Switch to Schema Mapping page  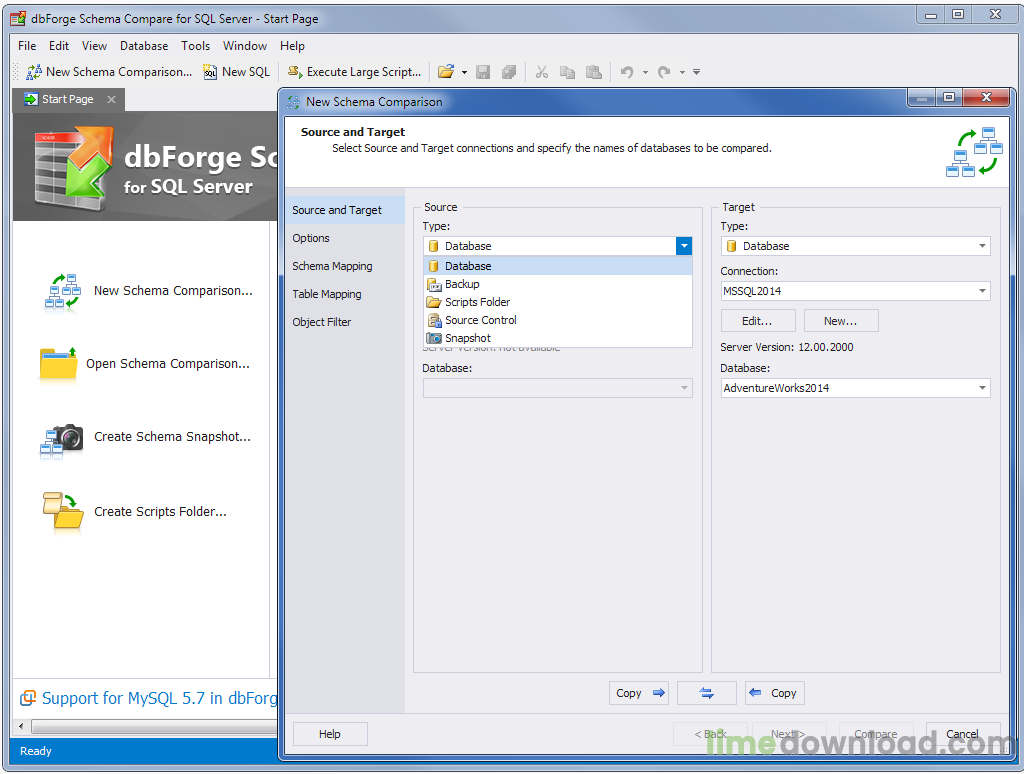click(332, 266)
